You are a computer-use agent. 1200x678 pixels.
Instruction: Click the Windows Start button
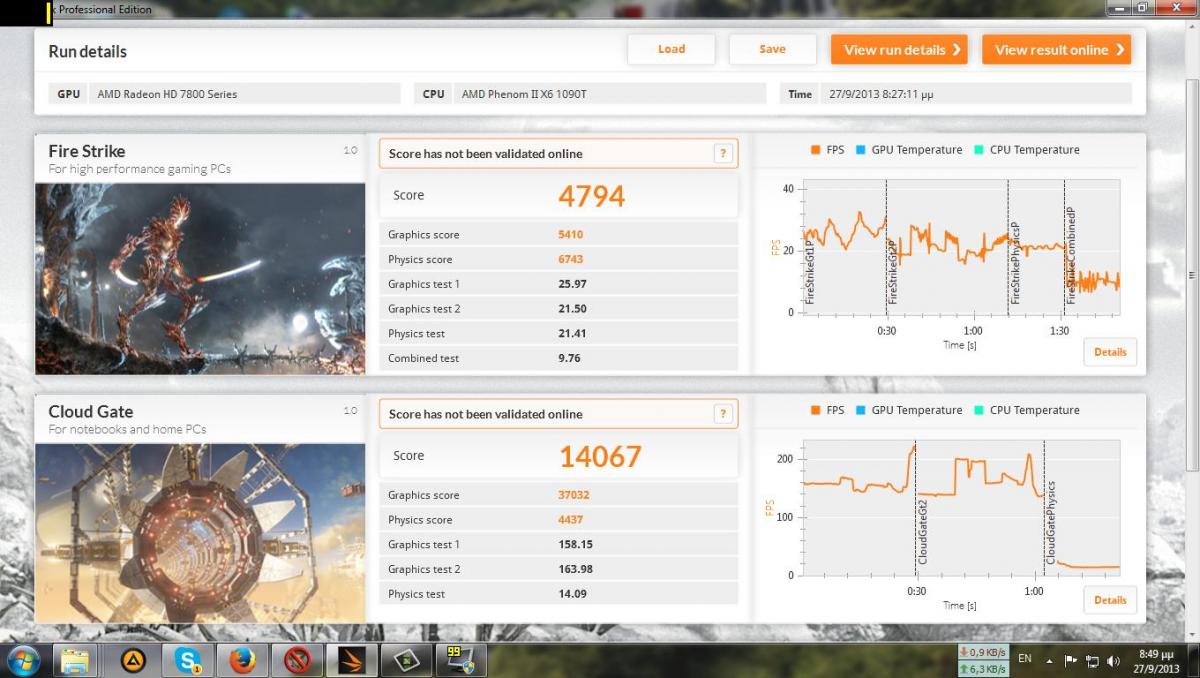tap(22, 660)
